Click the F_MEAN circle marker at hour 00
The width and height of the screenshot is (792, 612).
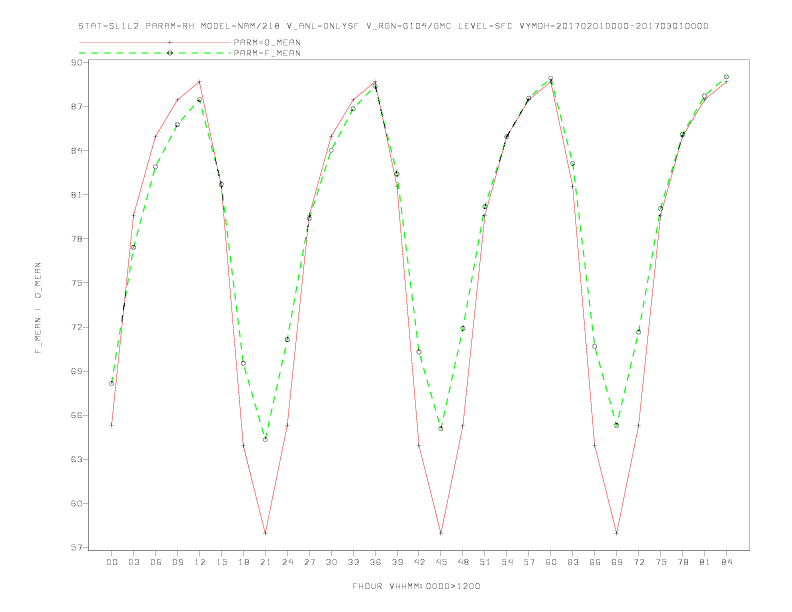point(112,383)
